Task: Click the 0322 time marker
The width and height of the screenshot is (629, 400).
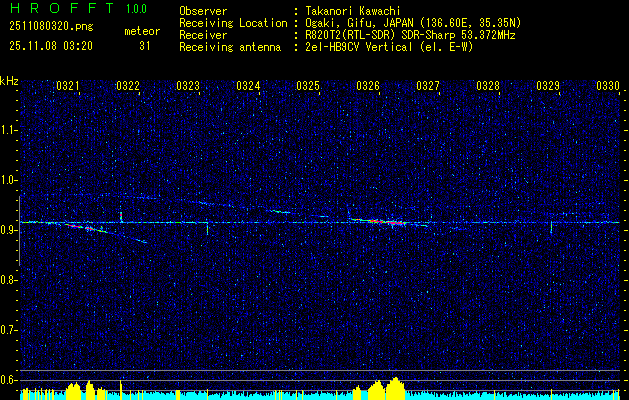Action: (128, 86)
